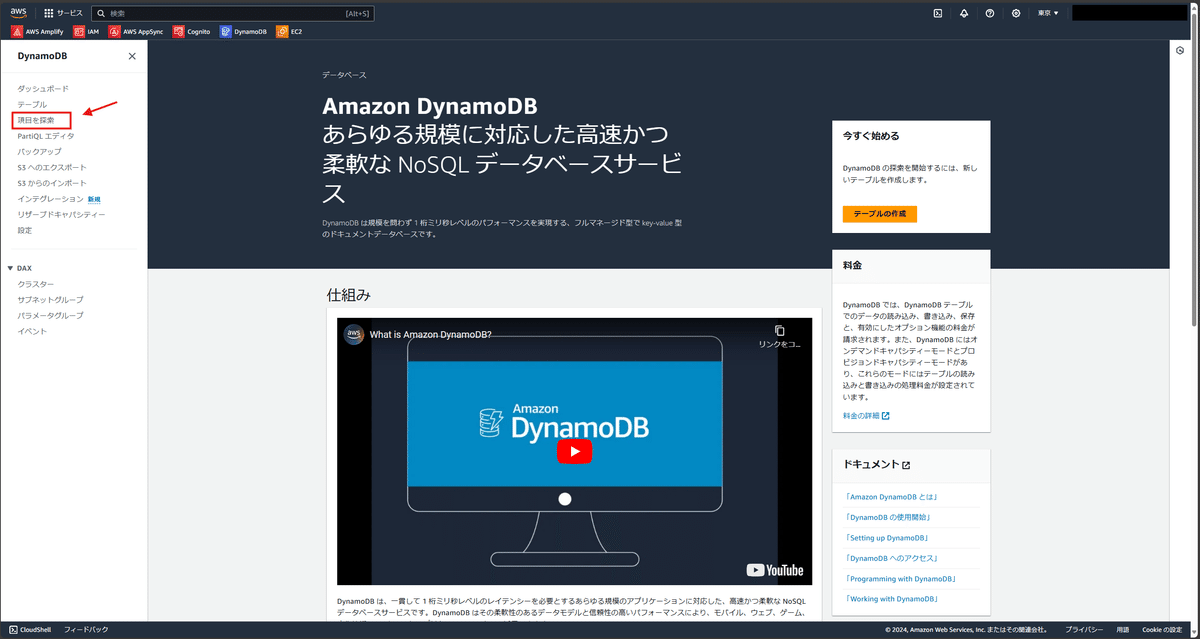1200x639 pixels.
Task: Open CloudShell terminal icon in top bar
Action: click(937, 13)
